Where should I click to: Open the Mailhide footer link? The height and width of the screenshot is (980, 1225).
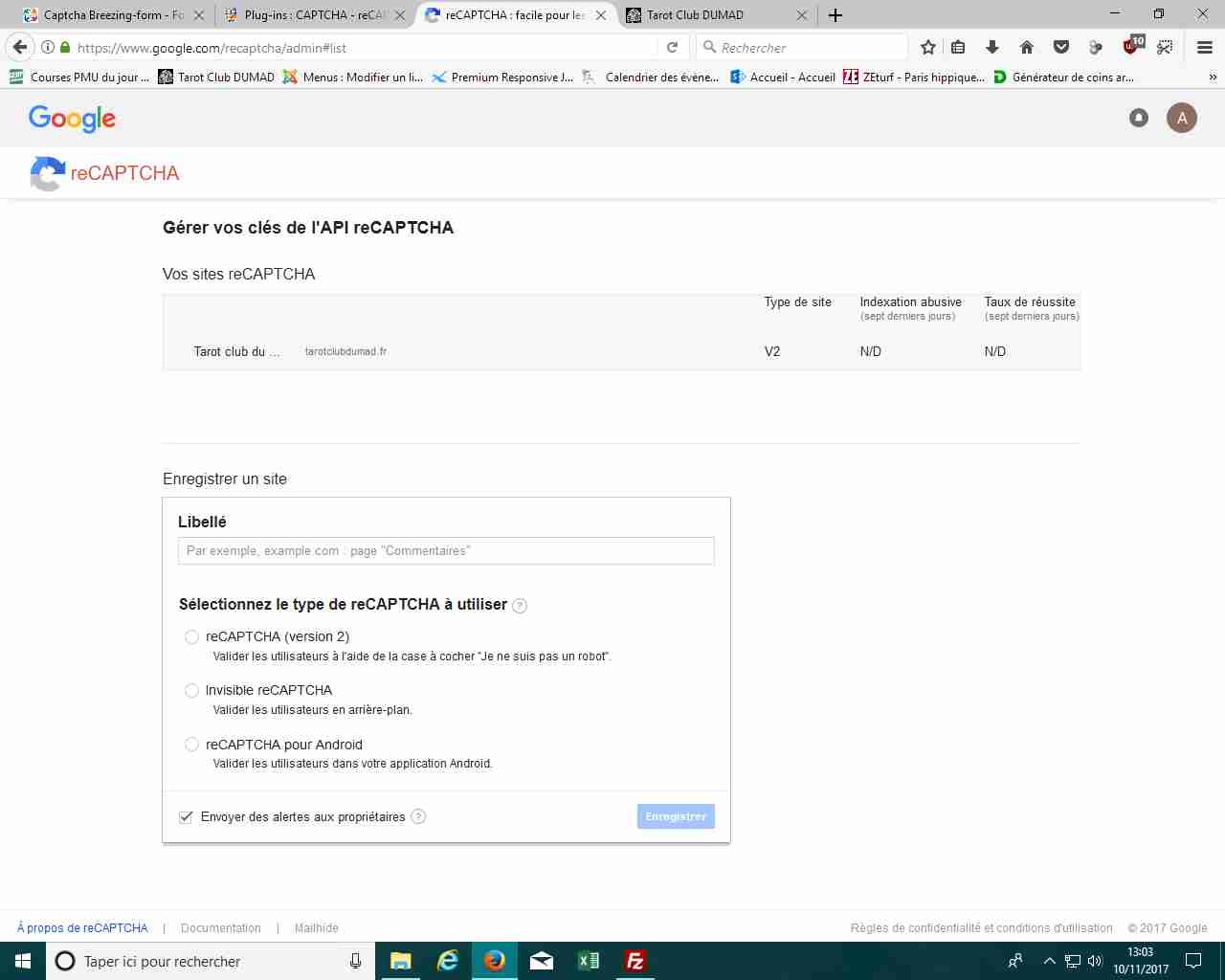317,928
